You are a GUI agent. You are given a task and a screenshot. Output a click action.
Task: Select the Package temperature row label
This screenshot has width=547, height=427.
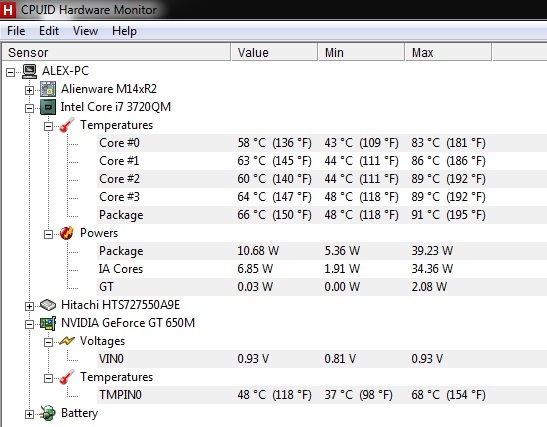click(x=121, y=215)
